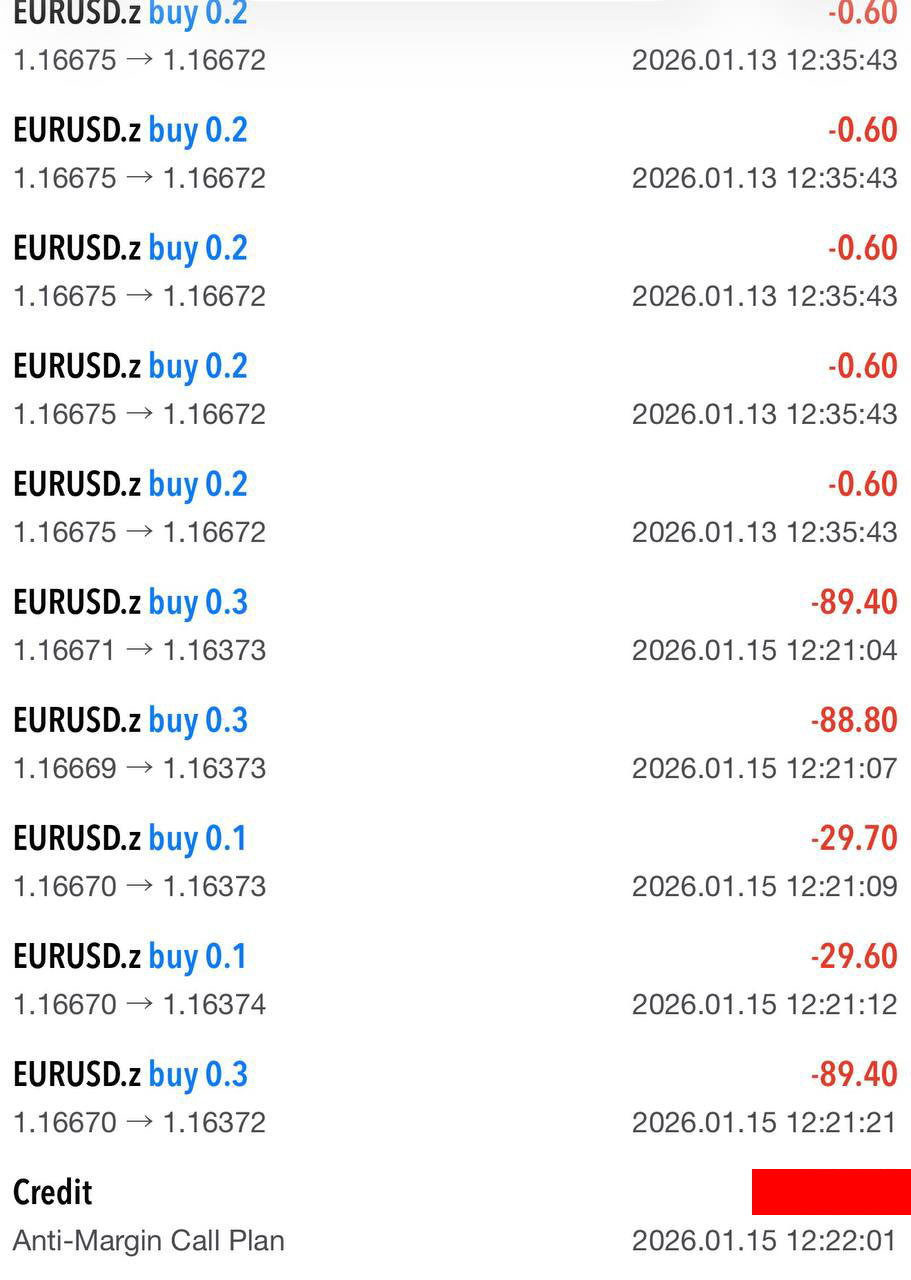Click the EURUSD.z buy 0.1 title losing -29.70
Viewport: 911px width, 1280px height.
coord(130,838)
